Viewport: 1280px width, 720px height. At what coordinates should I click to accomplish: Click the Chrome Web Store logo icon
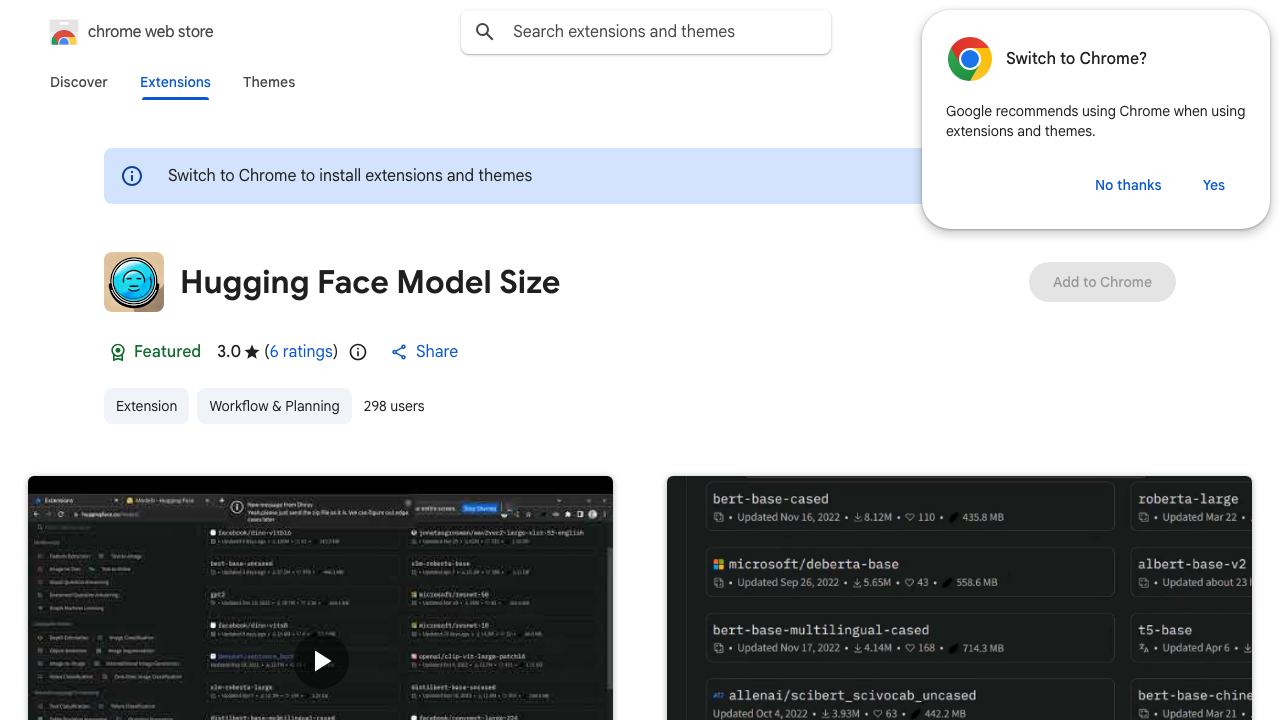pyautogui.click(x=64, y=32)
